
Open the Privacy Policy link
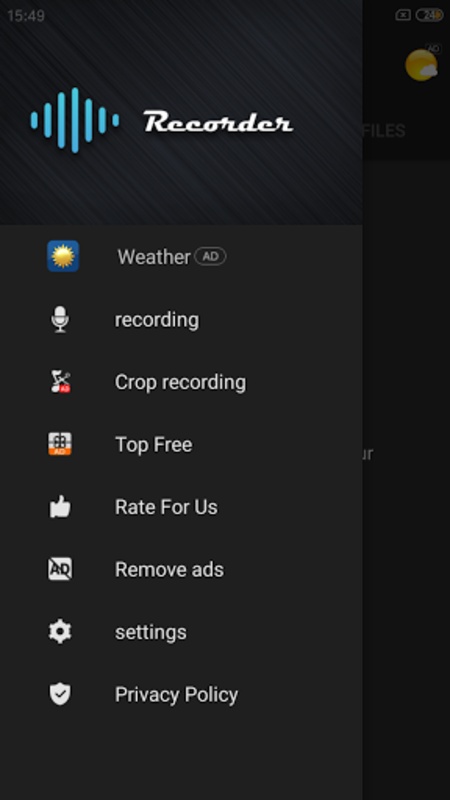181,694
